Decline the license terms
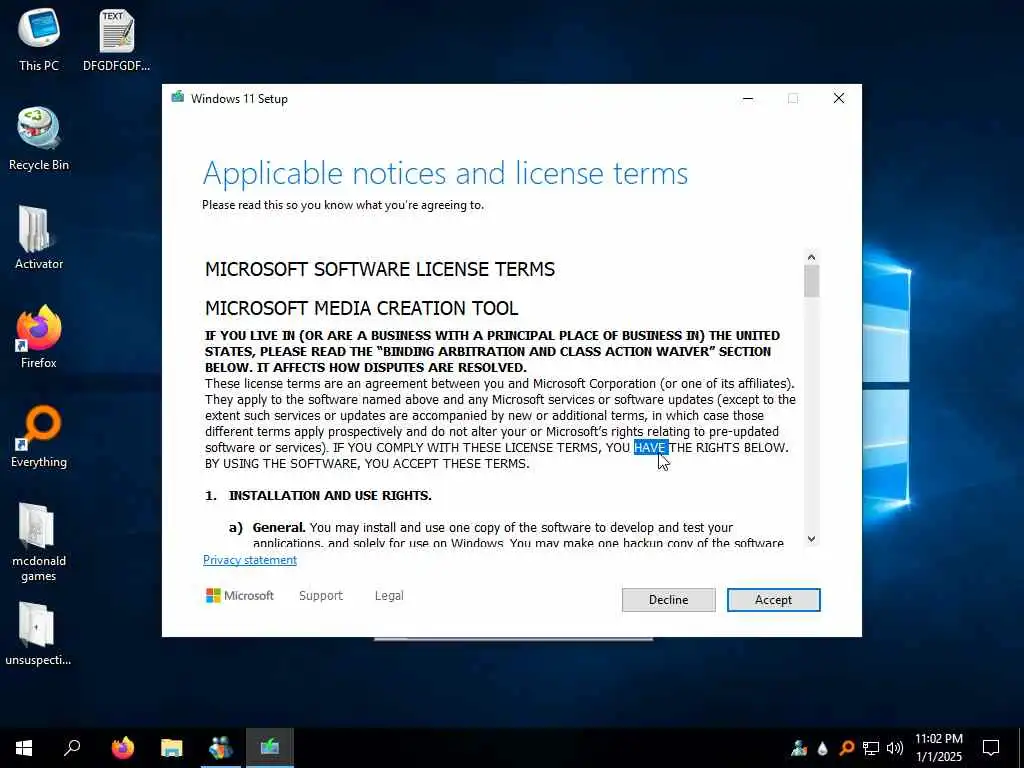Screen dimensions: 1024x768 coord(668,600)
